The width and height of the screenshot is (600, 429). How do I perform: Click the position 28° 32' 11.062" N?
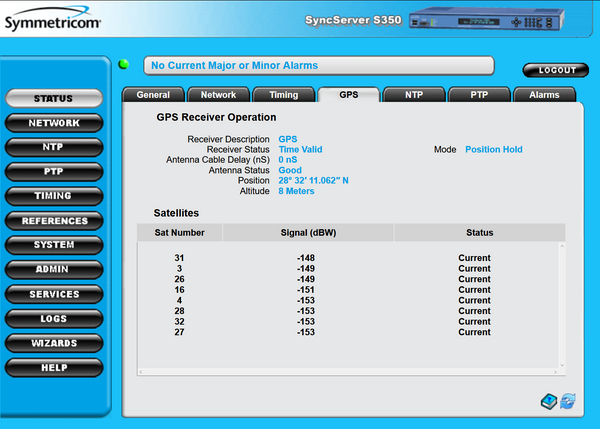[313, 181]
